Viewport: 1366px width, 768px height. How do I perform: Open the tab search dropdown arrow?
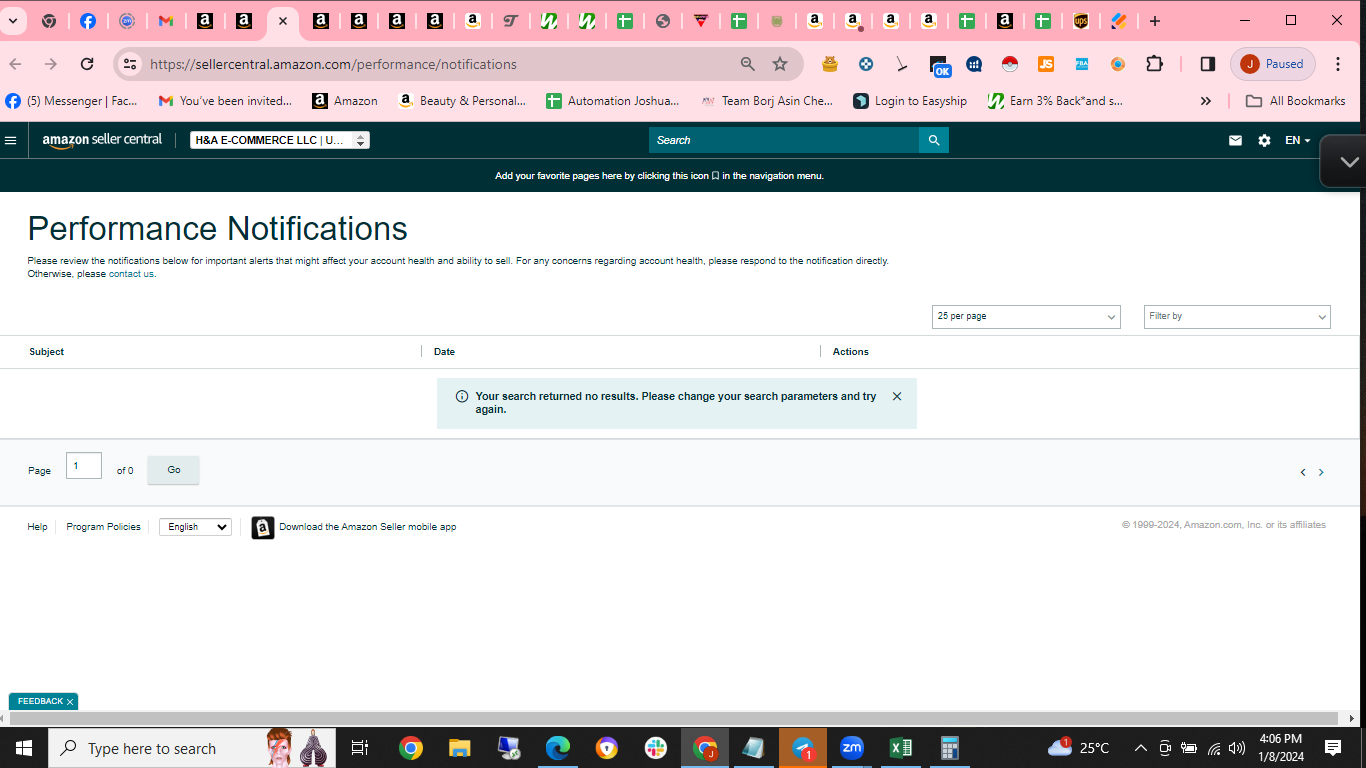(13, 21)
